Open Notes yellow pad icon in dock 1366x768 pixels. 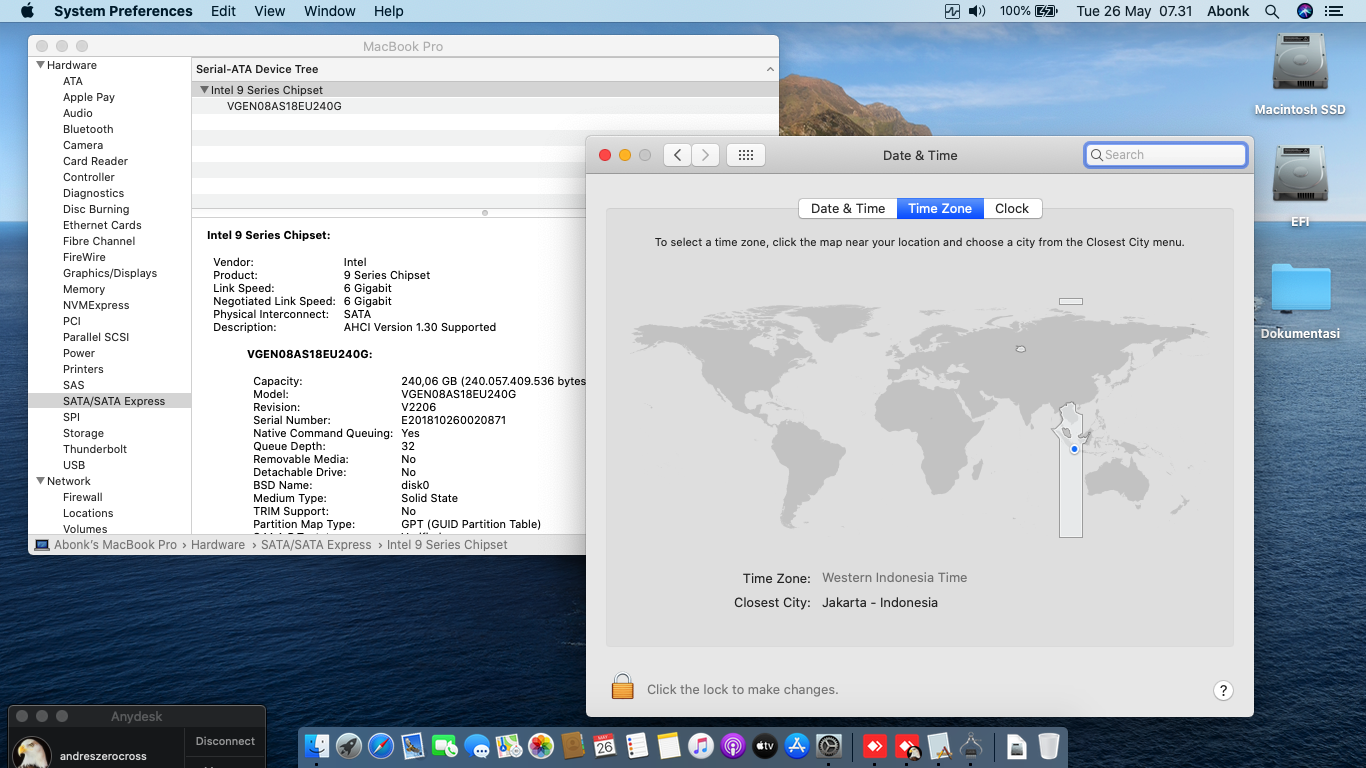point(669,746)
